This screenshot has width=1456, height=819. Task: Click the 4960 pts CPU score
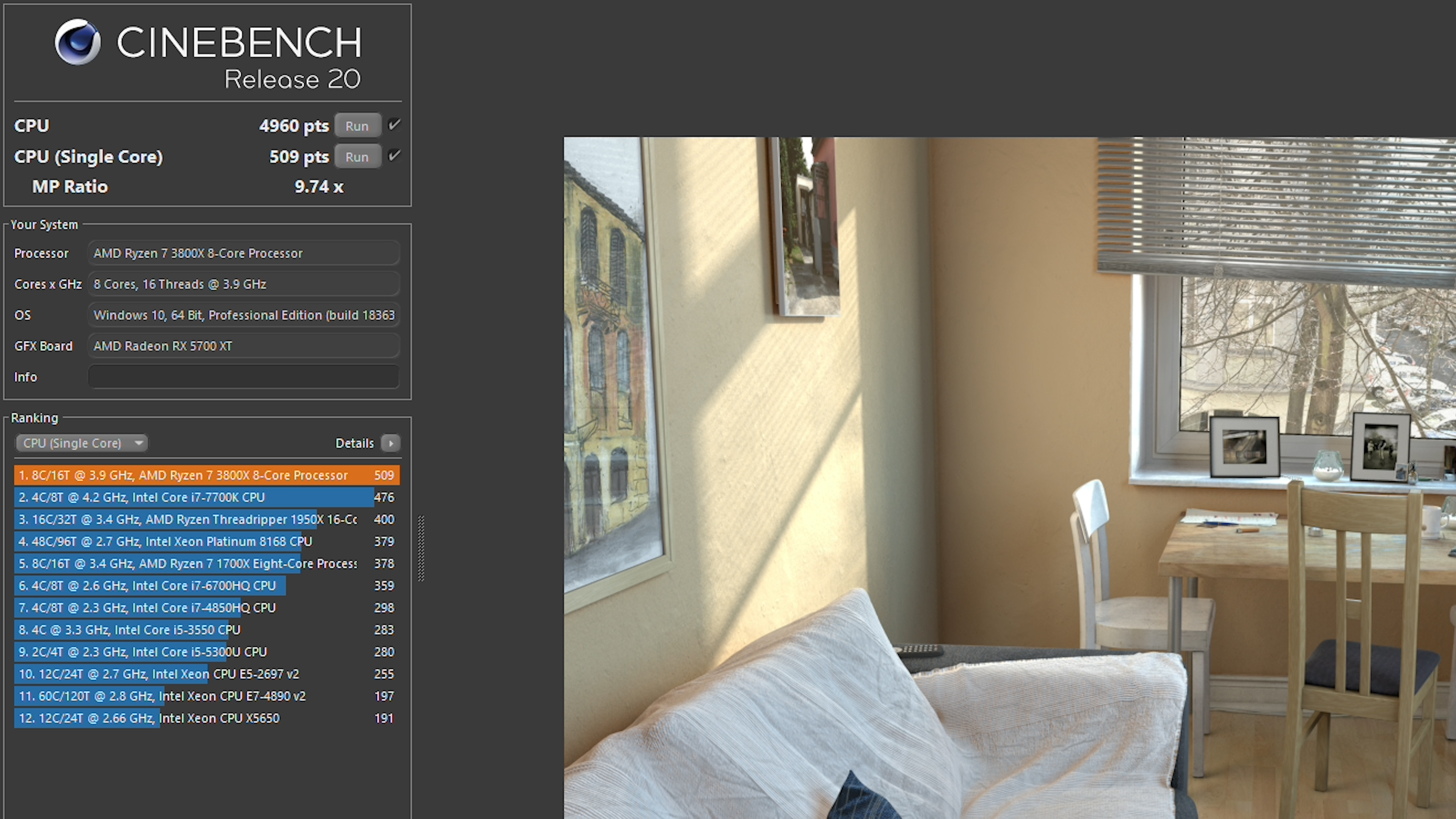(x=294, y=126)
